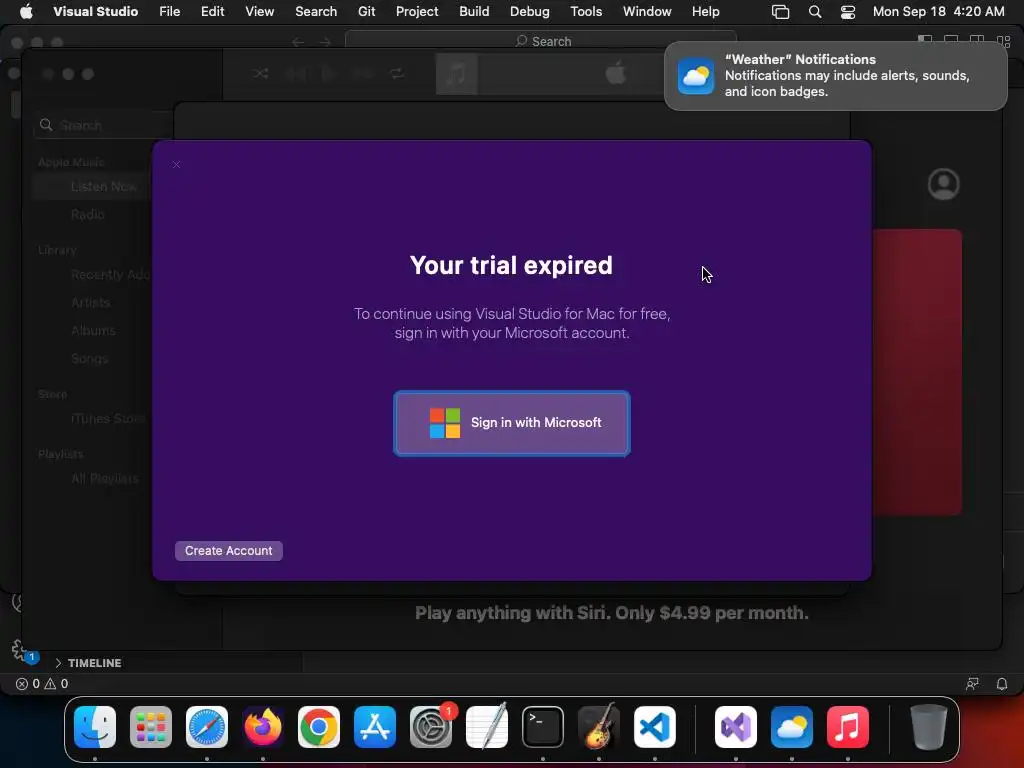1024x768 pixels.
Task: Open Visual Studio Code from the Dock
Action: point(655,727)
